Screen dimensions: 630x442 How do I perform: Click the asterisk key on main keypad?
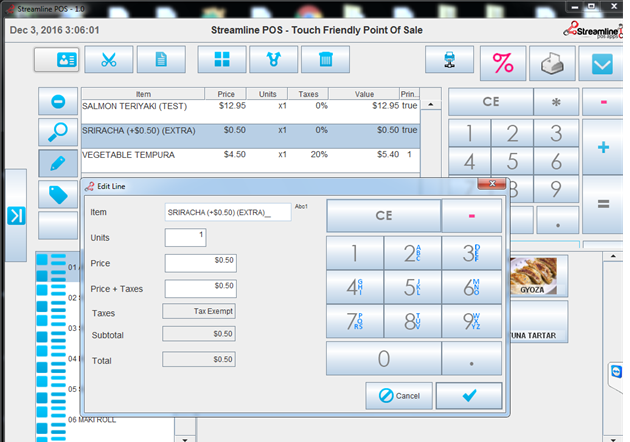click(556, 102)
